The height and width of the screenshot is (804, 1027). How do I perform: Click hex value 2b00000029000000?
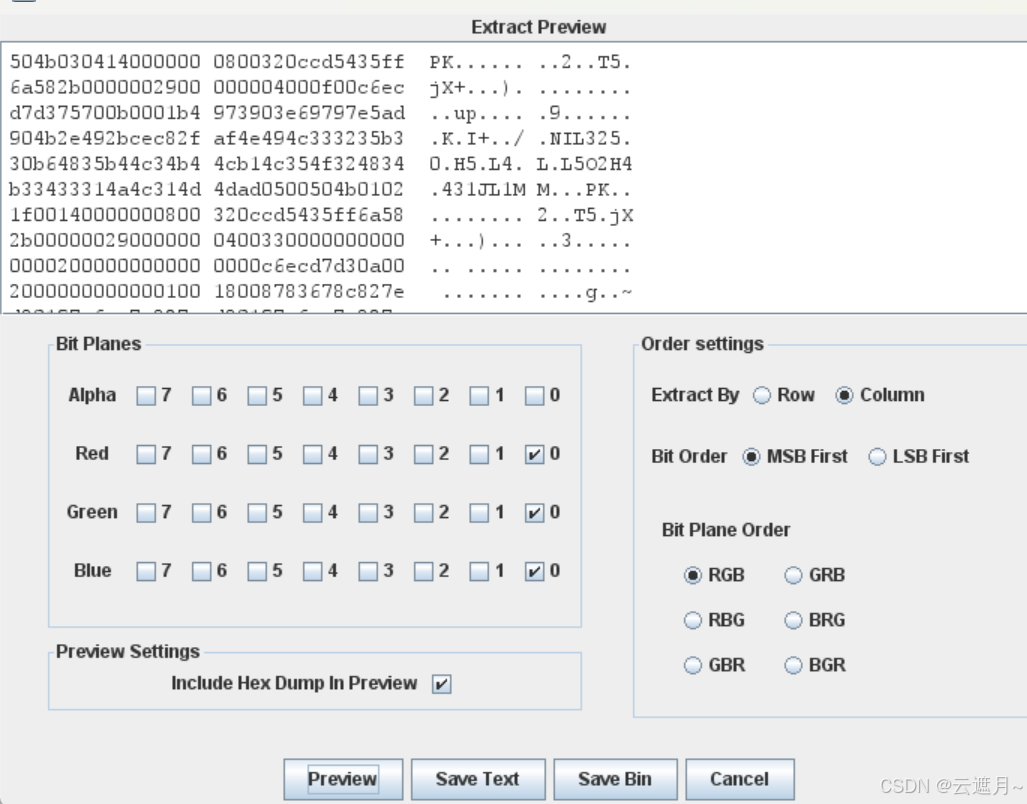point(105,240)
